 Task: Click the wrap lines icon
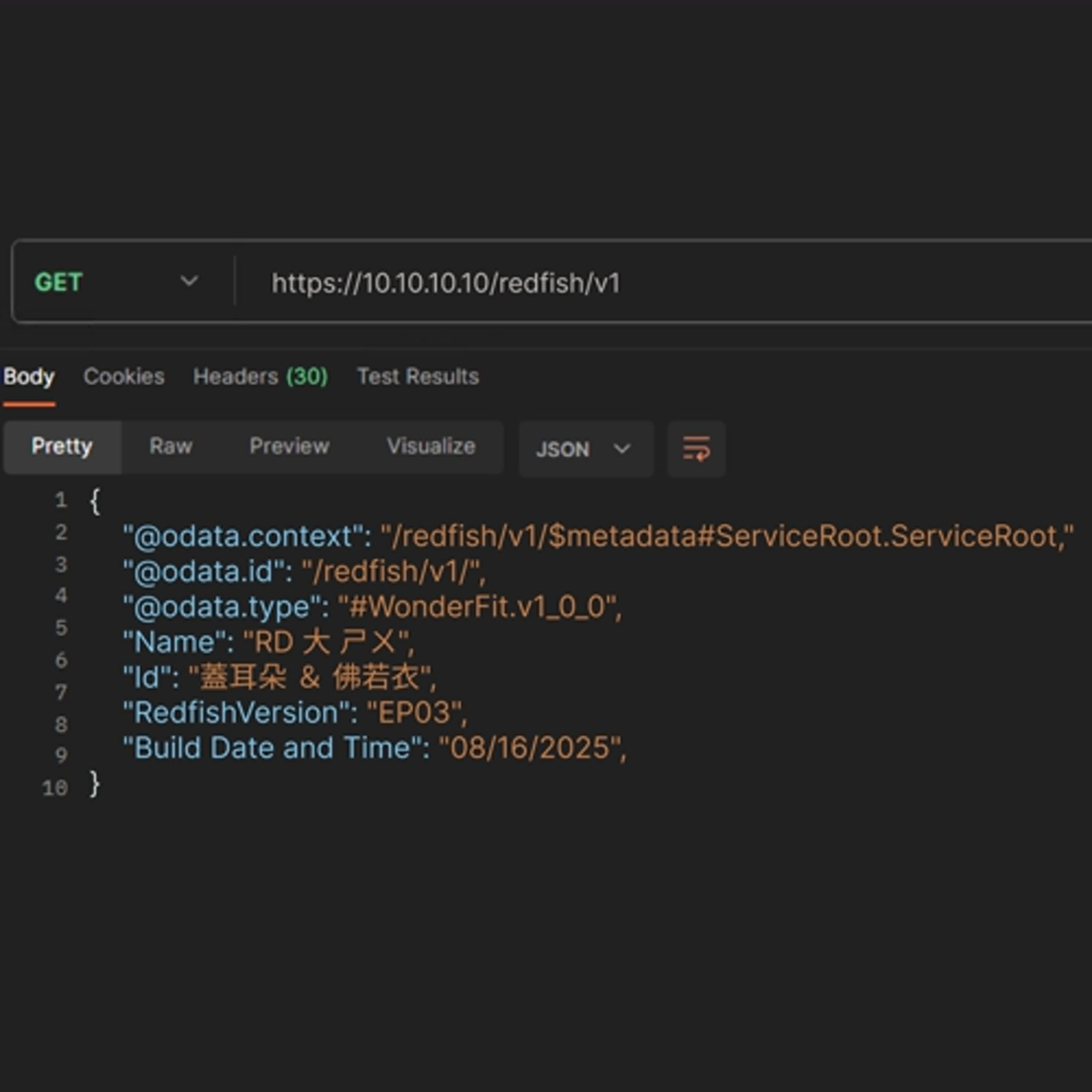click(696, 449)
